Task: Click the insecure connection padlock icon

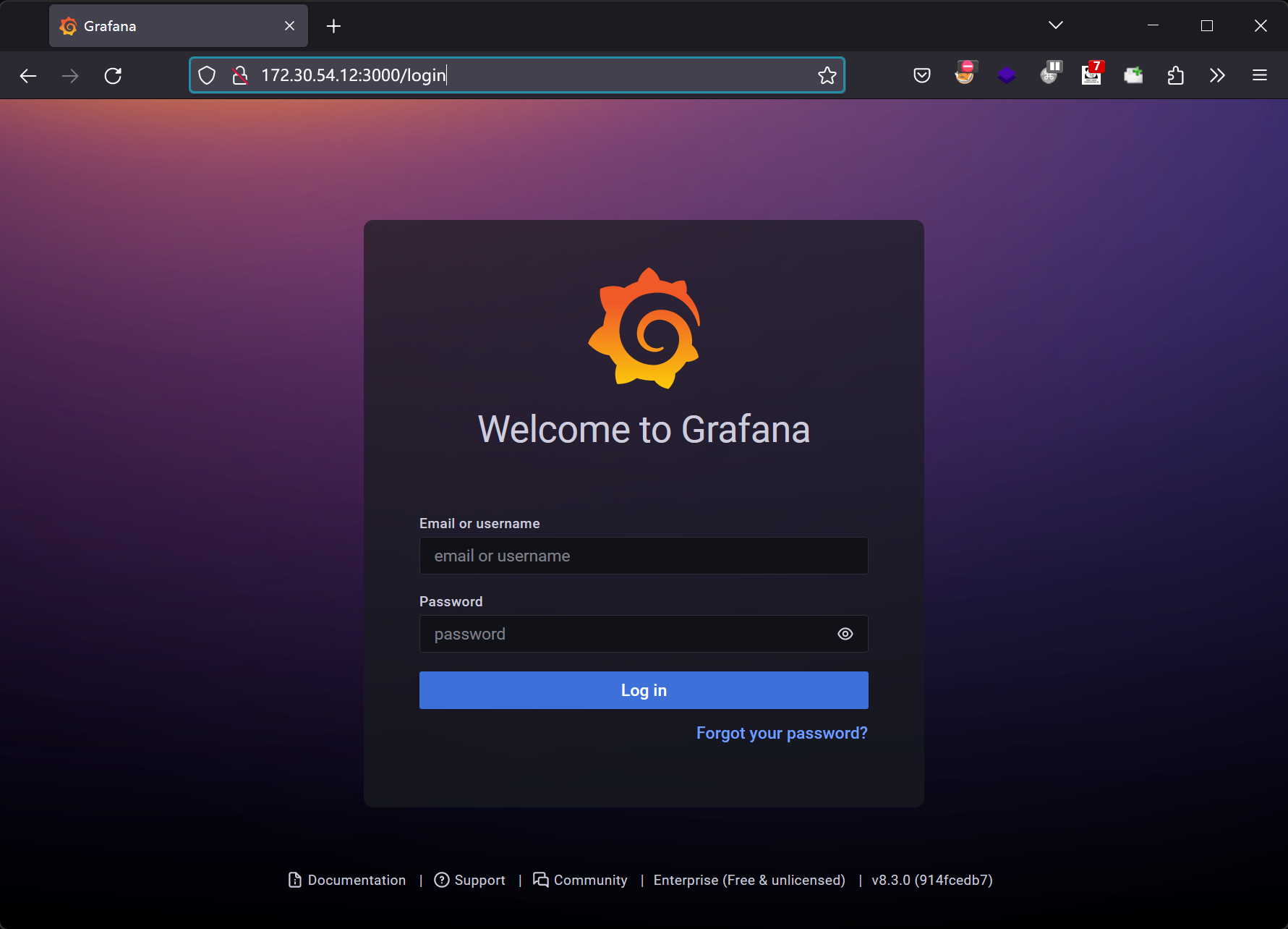Action: point(239,75)
